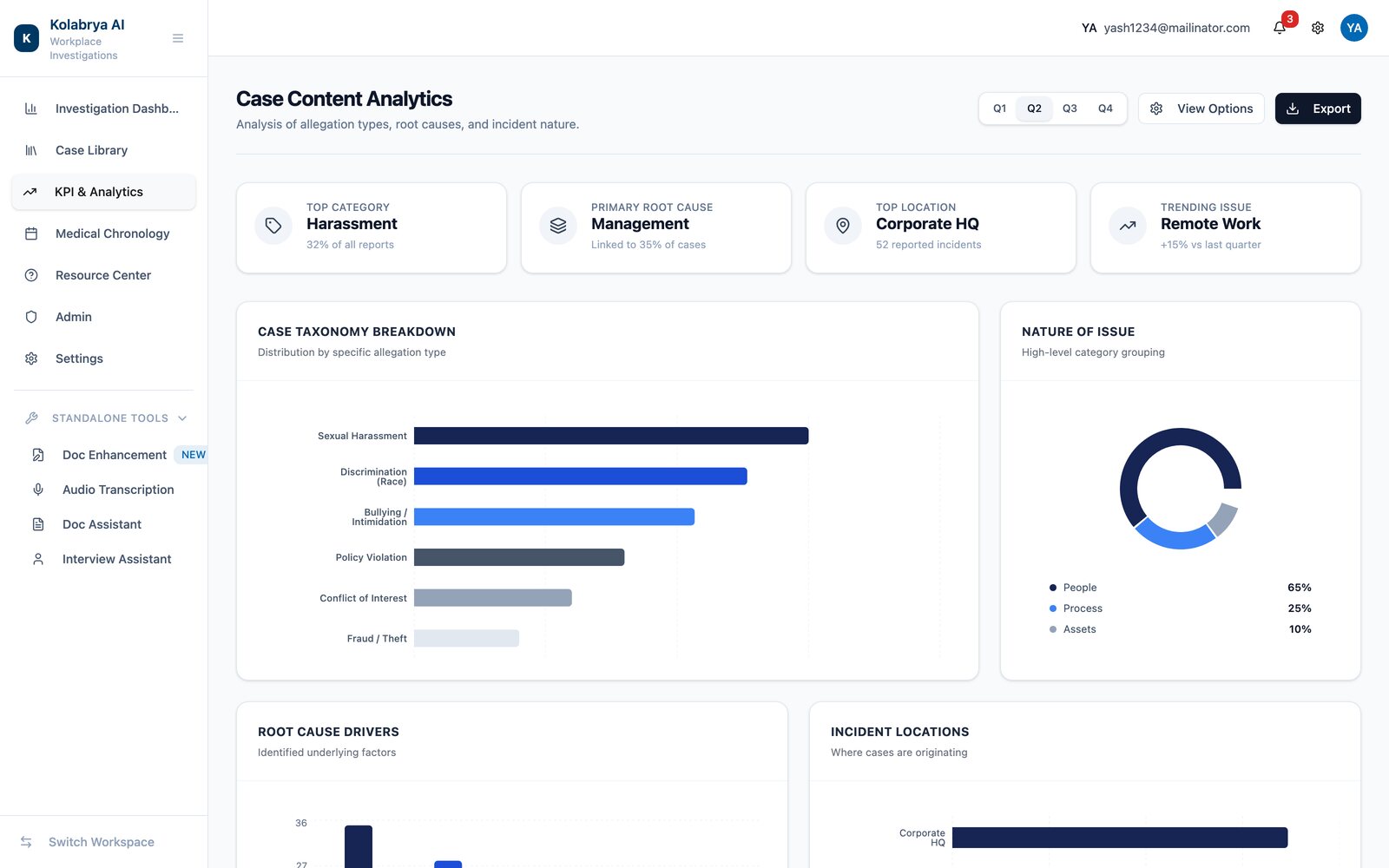Screen dimensions: 1389x868
Task: Open Medical Chronology menu item
Action: (x=103, y=233)
